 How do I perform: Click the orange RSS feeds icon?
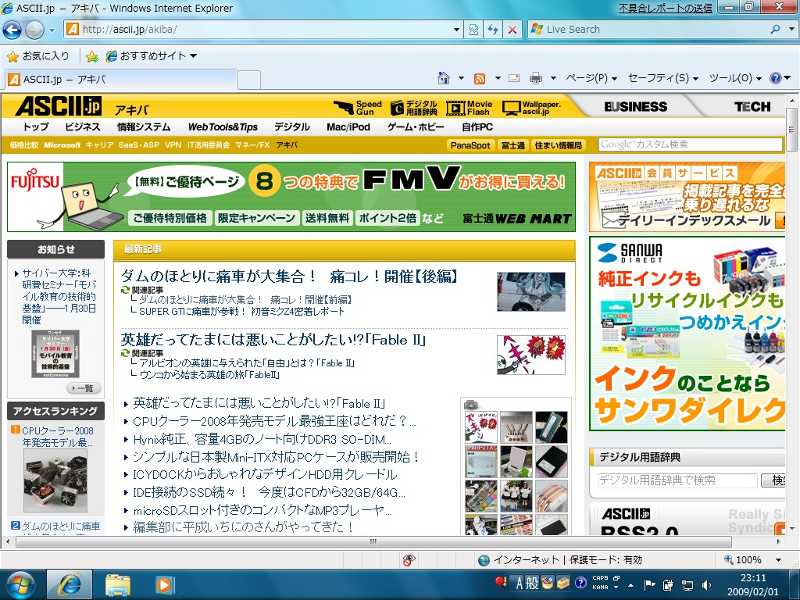pyautogui.click(x=479, y=79)
